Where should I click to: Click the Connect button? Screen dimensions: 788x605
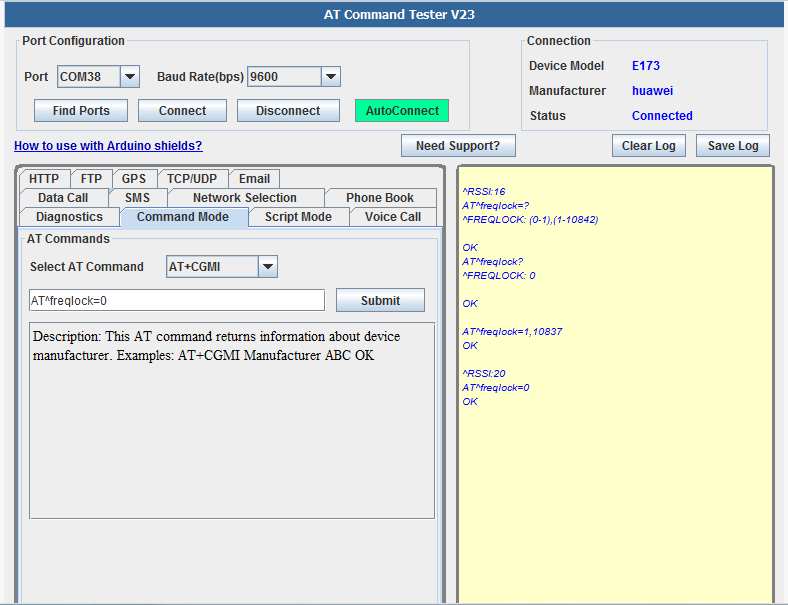(182, 111)
